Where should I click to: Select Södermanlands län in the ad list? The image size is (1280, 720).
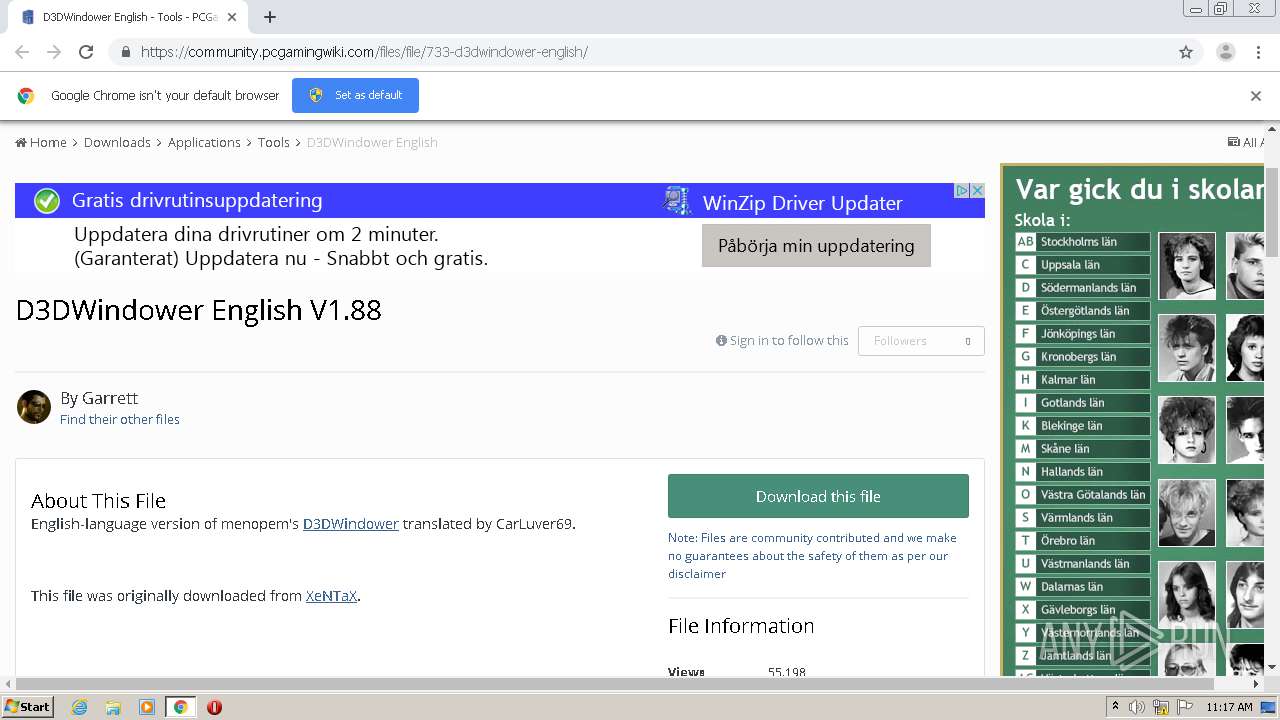pos(1082,288)
